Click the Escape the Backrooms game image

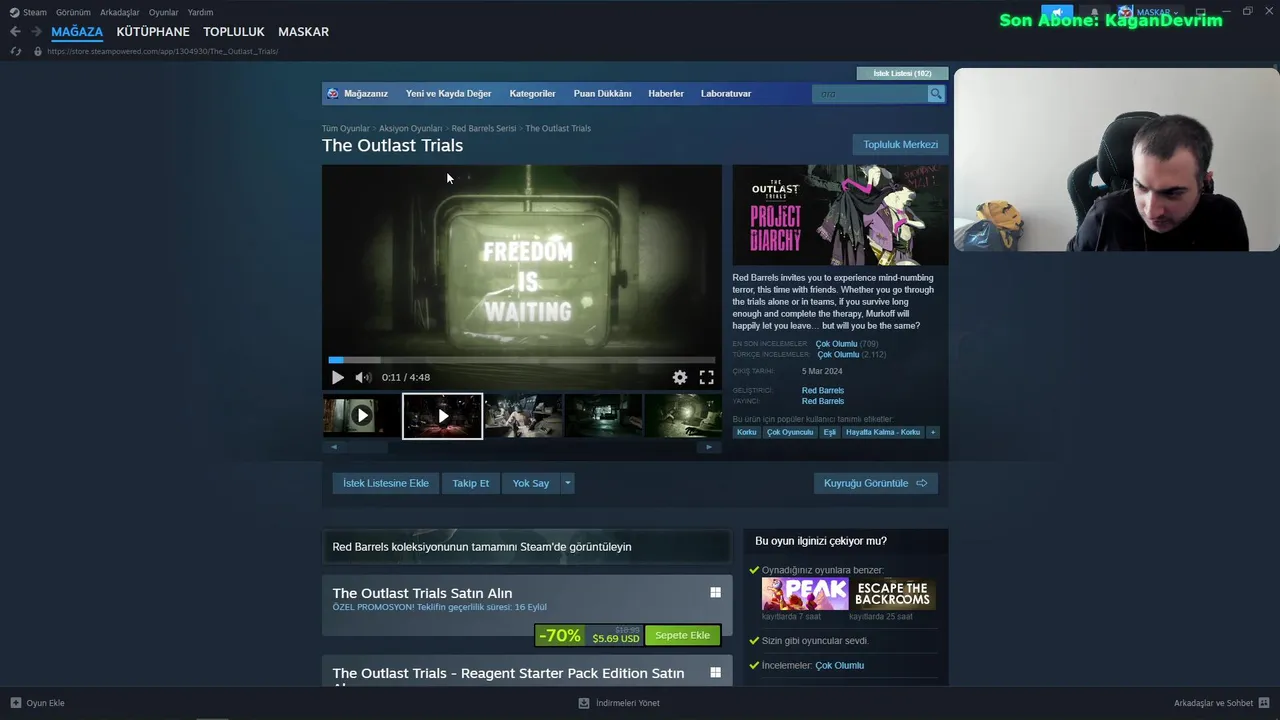coord(892,594)
